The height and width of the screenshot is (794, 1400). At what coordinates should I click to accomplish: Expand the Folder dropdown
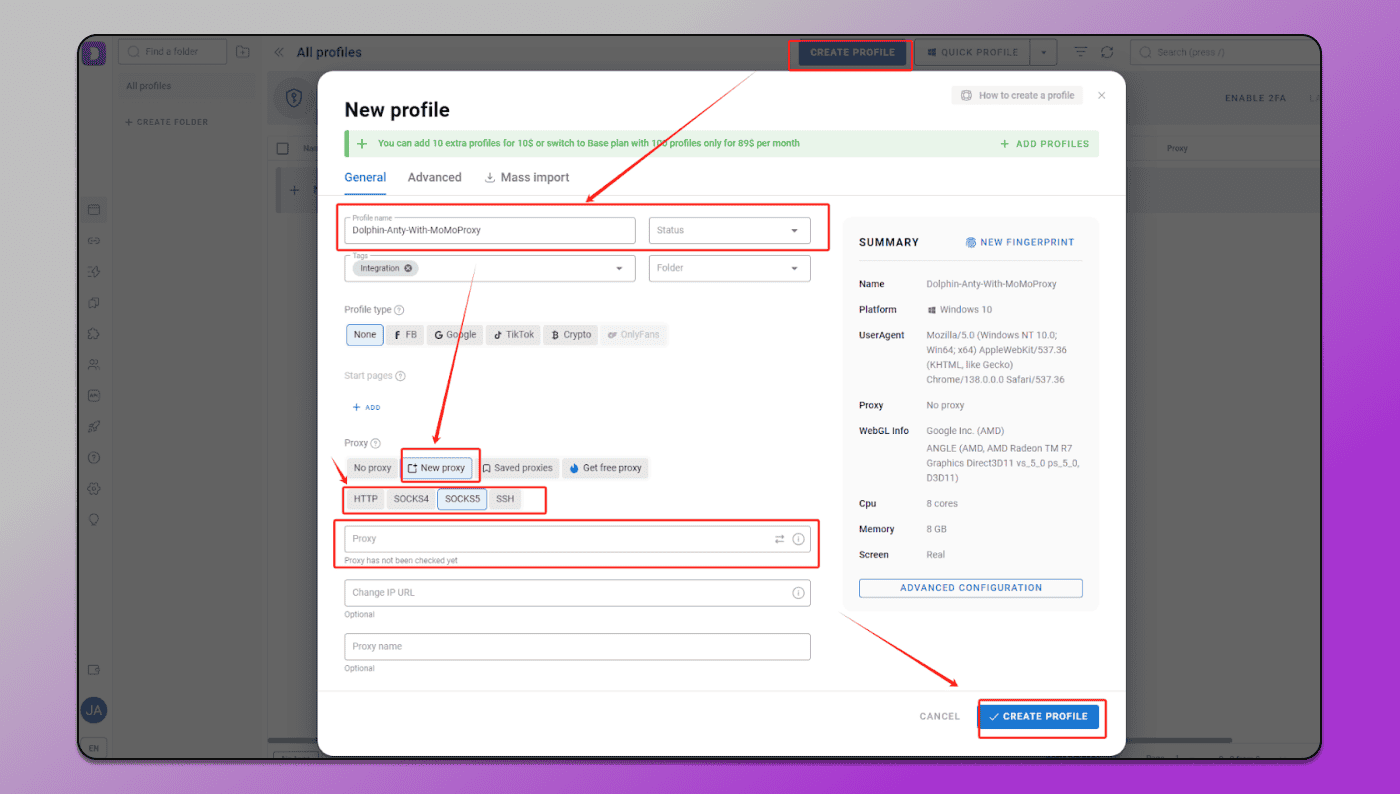(729, 268)
